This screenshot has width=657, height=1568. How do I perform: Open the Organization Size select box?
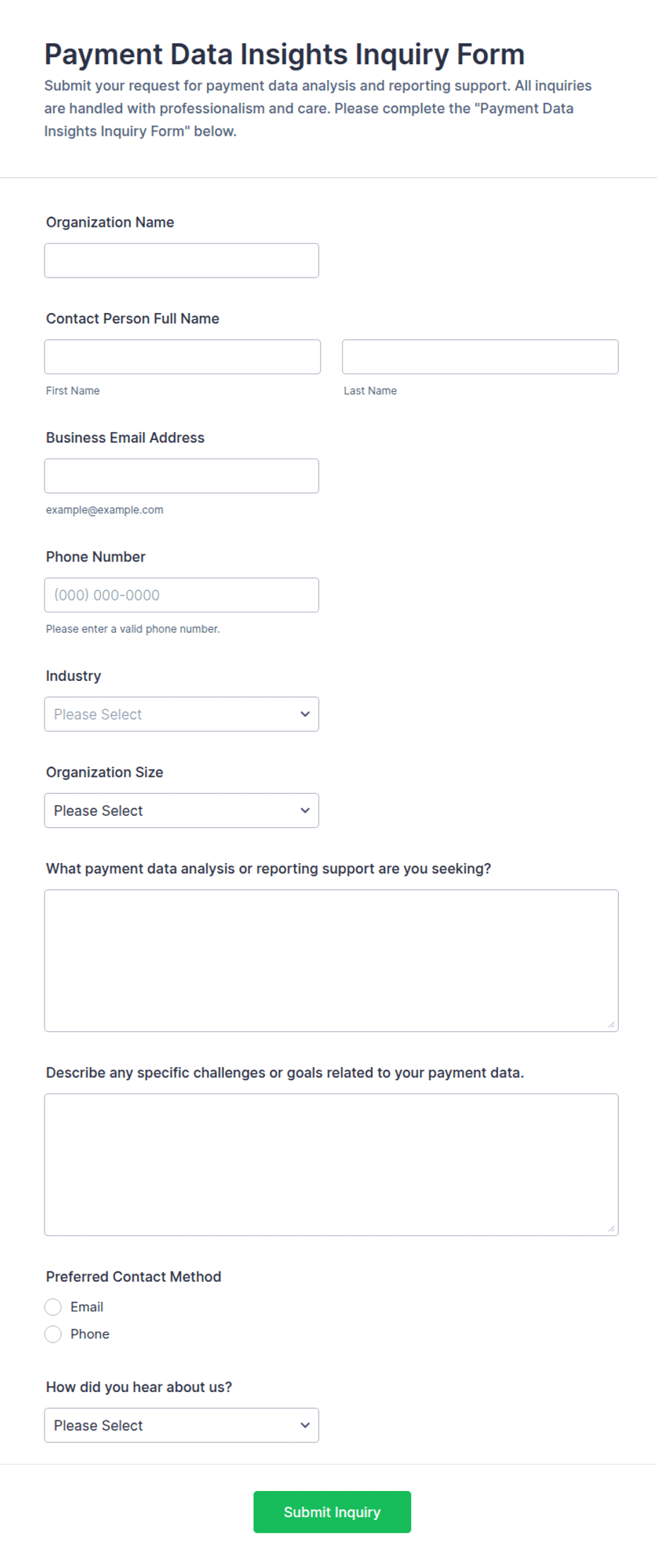pos(182,810)
